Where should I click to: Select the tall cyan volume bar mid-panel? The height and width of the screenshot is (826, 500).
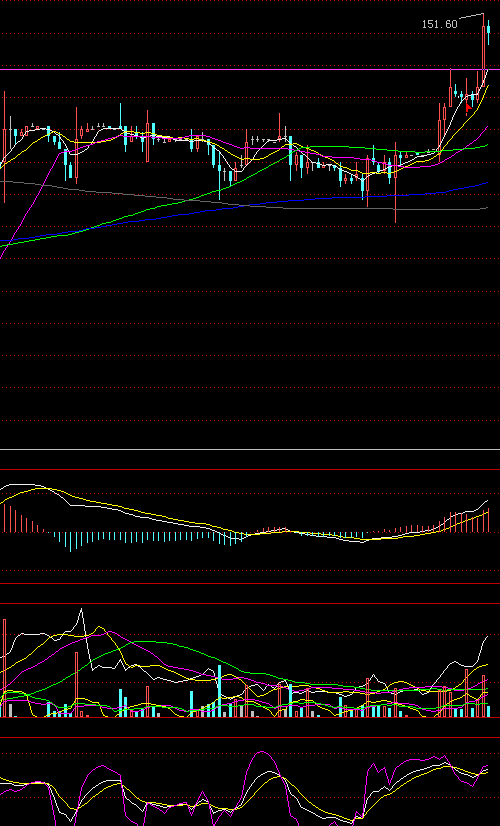pyautogui.click(x=219, y=691)
